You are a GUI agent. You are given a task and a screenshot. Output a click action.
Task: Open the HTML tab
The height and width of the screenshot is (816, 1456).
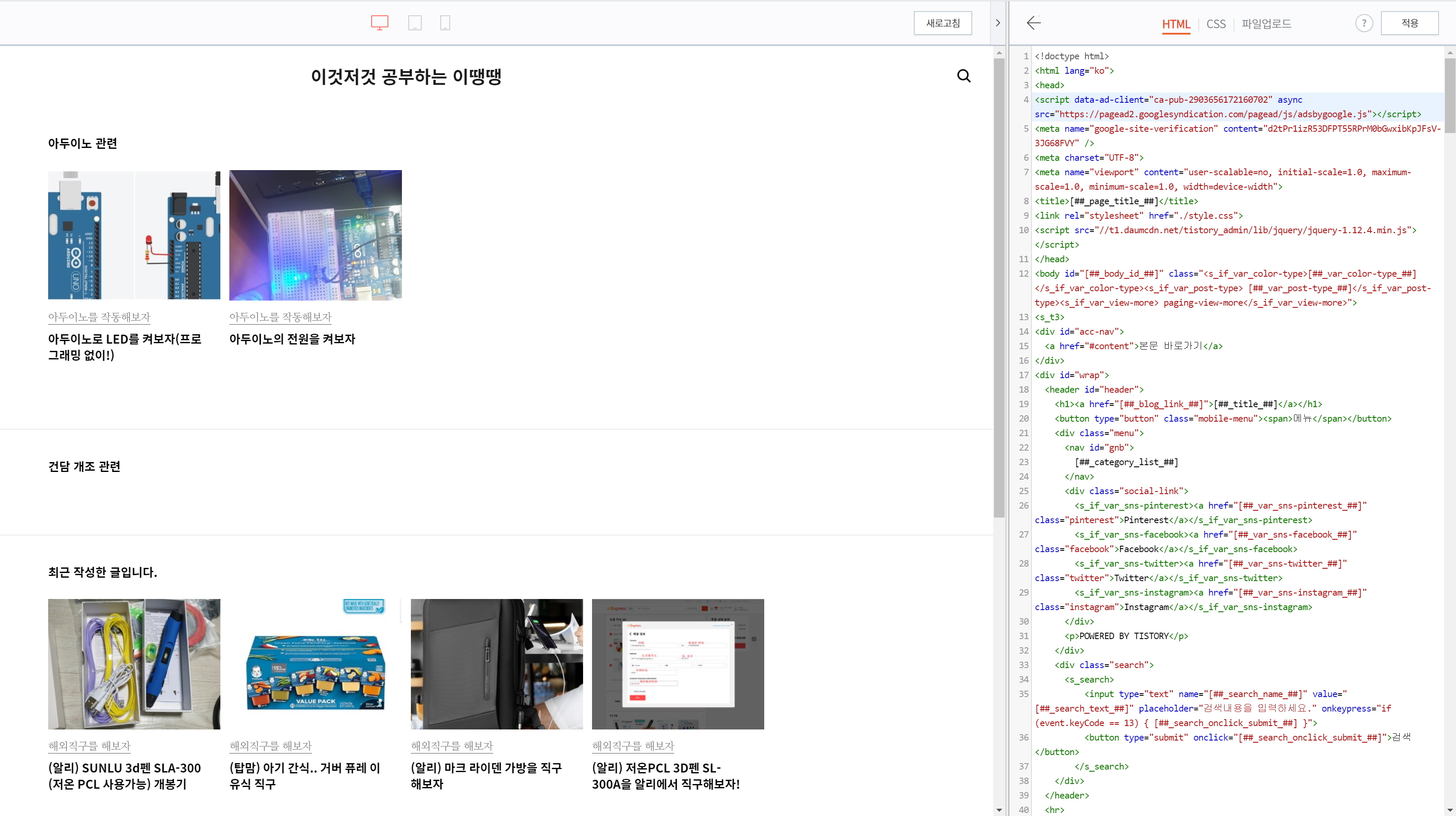(x=1176, y=24)
